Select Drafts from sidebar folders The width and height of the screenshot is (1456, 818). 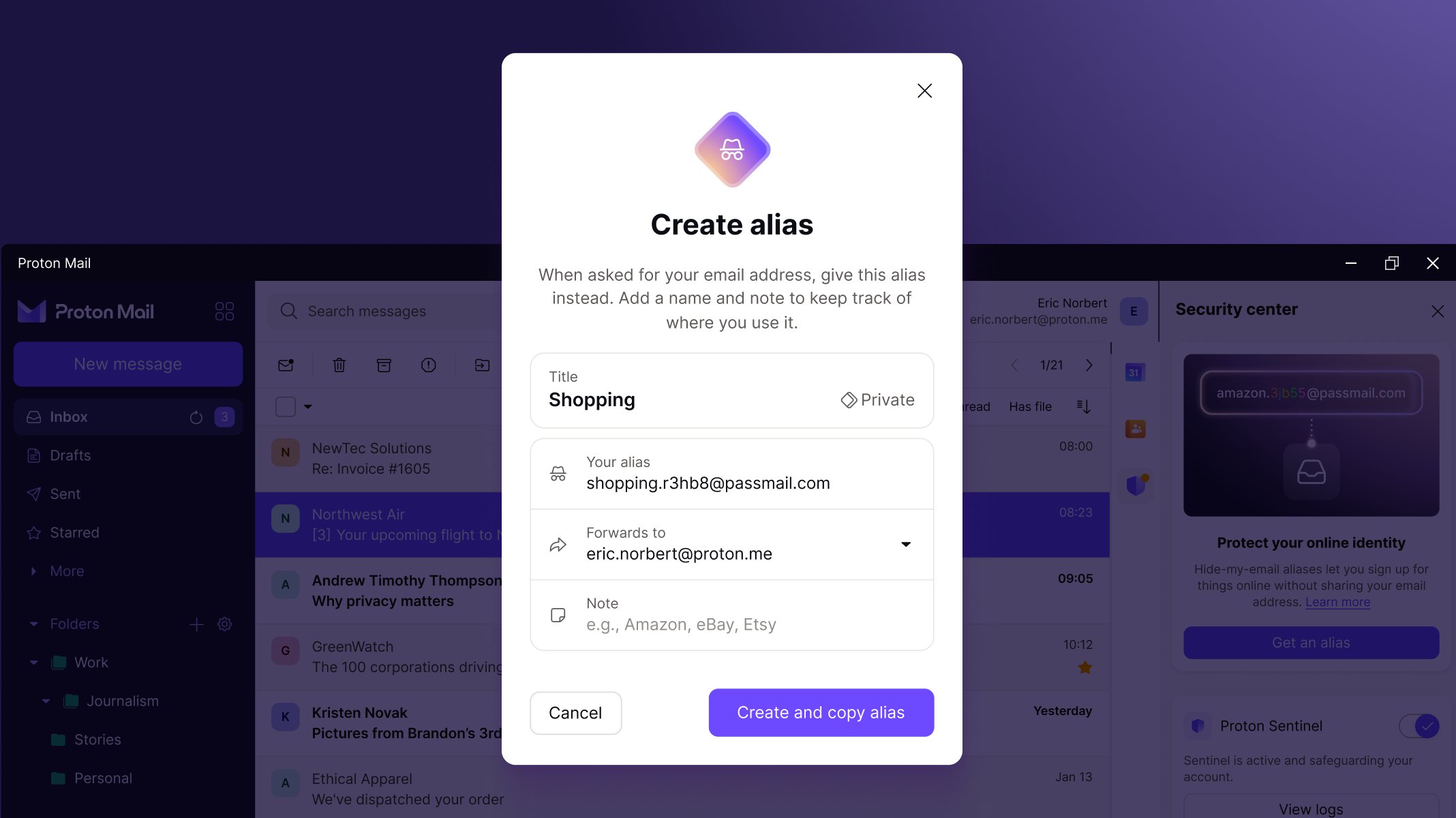(70, 455)
